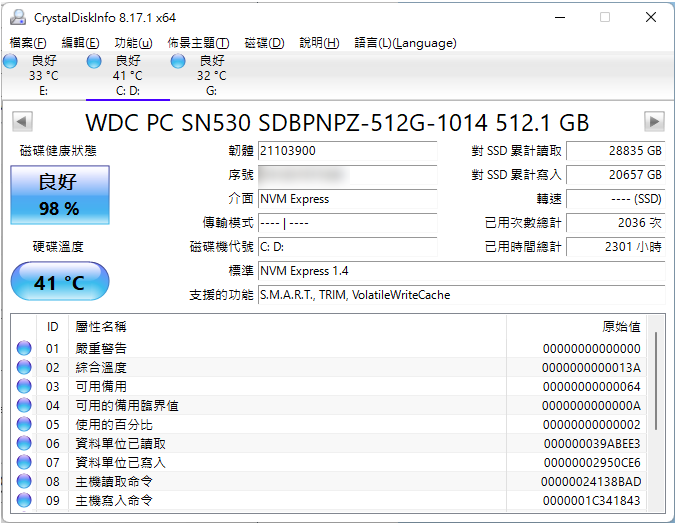Click the firmware field 21103900
Viewport: 676px width, 525px height.
[347, 151]
